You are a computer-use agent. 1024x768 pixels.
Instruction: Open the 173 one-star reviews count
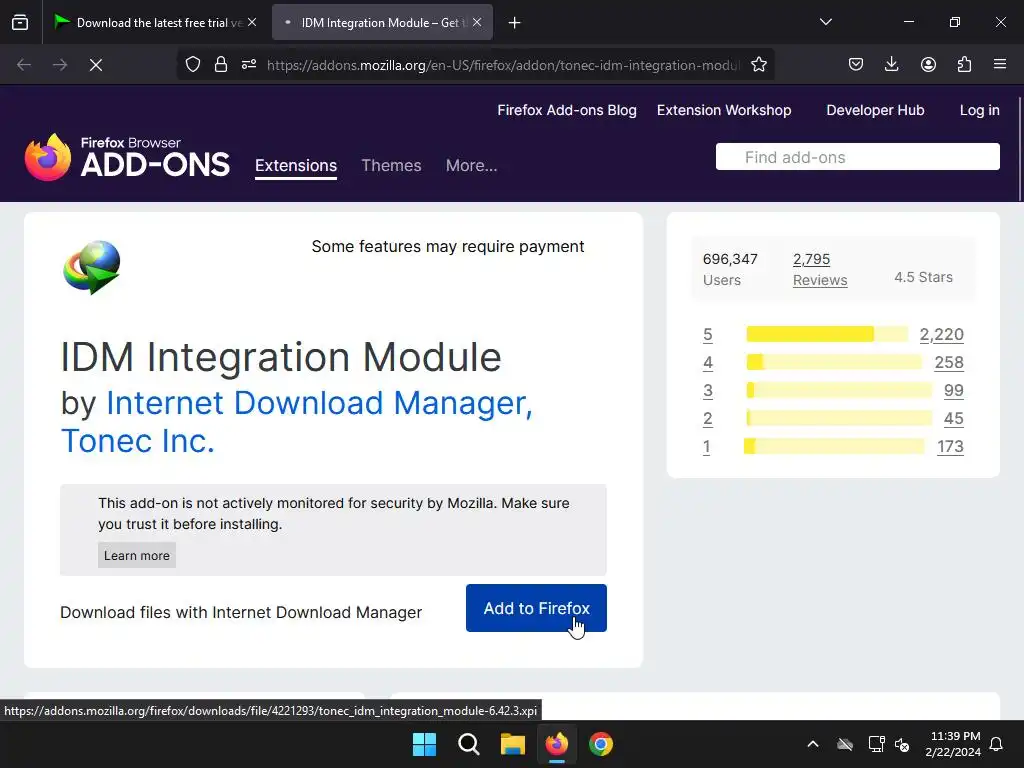click(950, 447)
